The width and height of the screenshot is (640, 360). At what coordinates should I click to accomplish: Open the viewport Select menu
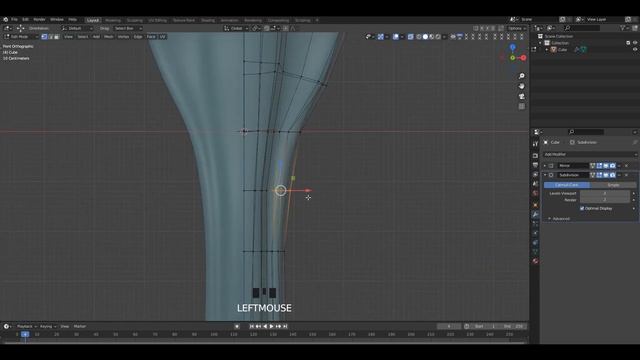tap(82, 37)
